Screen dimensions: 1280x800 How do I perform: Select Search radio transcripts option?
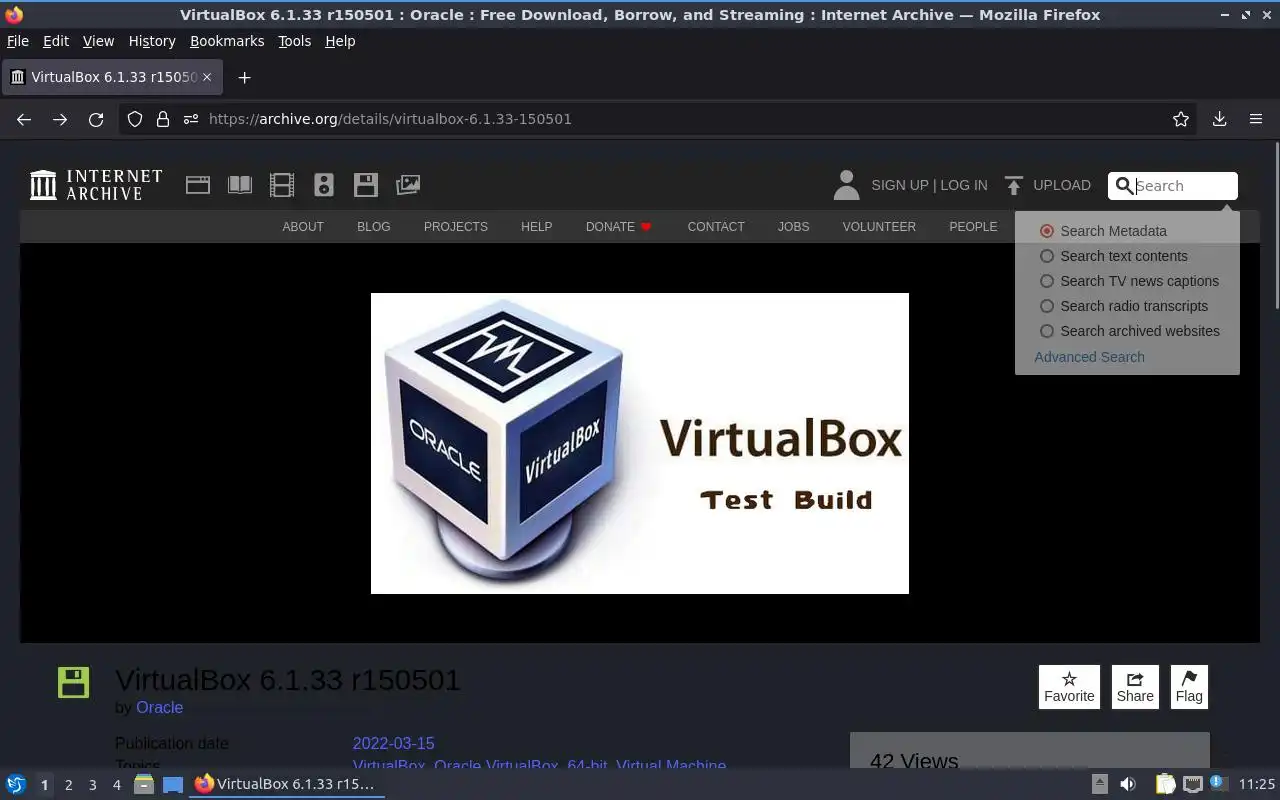(1047, 306)
